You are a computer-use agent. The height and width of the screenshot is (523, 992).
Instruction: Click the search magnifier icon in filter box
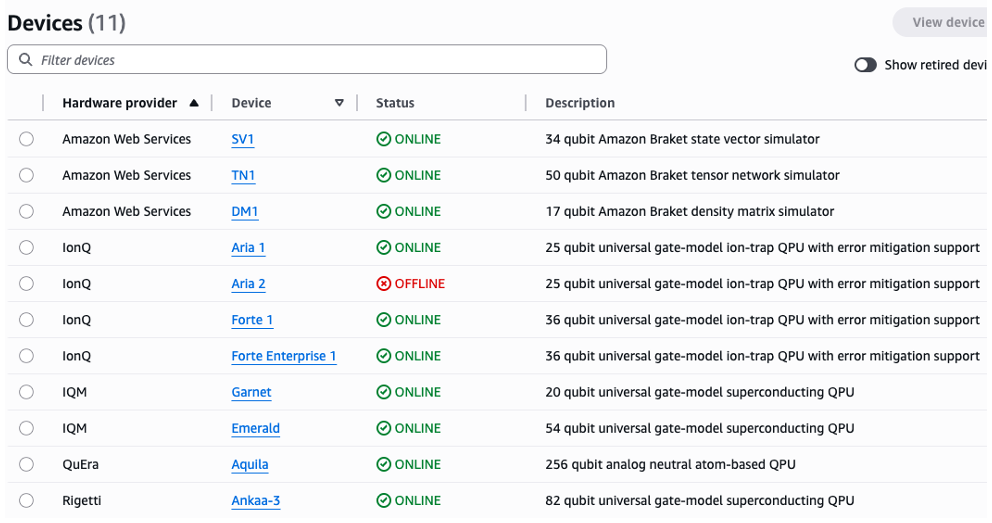[x=26, y=60]
